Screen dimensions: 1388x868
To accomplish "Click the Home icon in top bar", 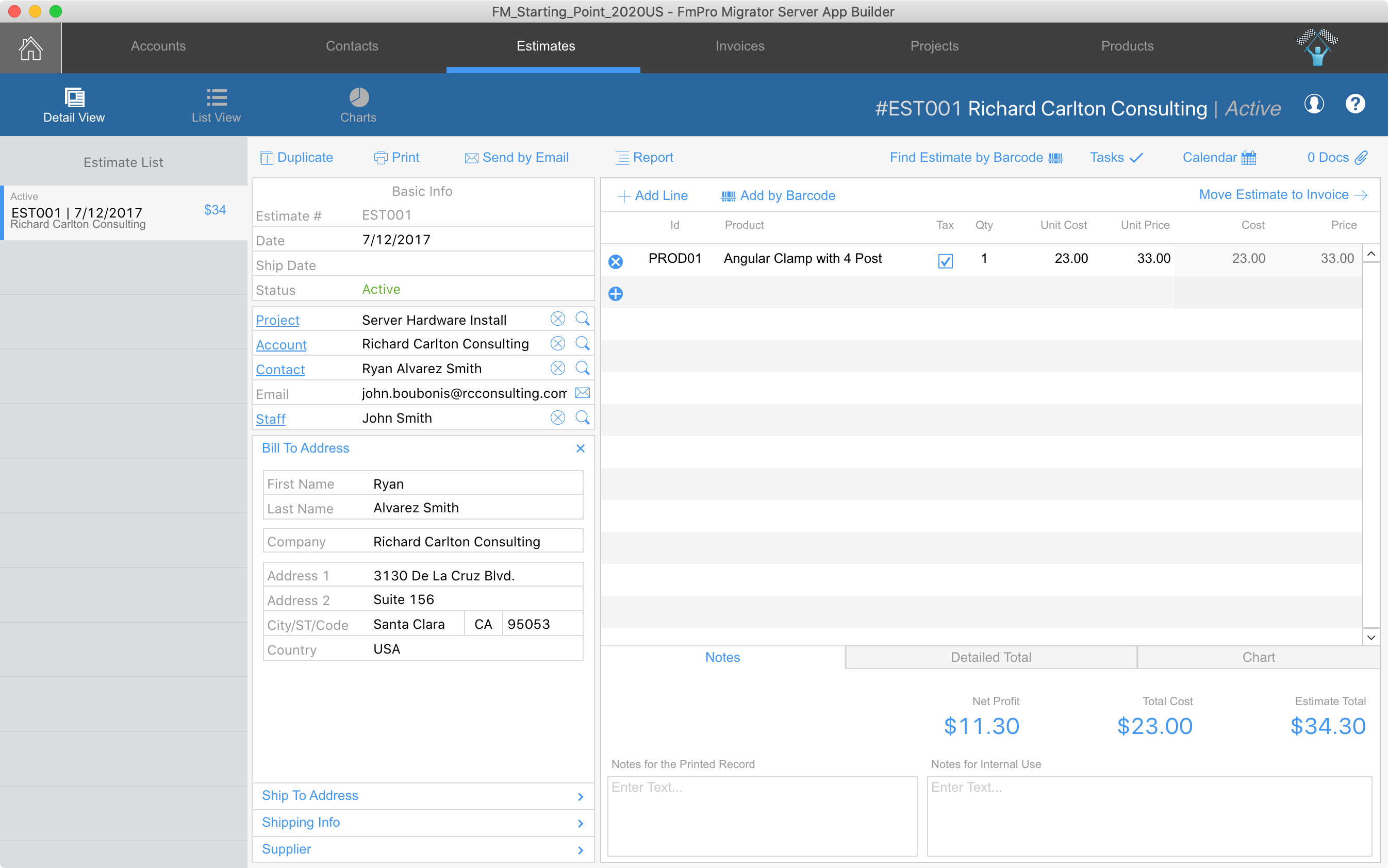I will [x=30, y=47].
